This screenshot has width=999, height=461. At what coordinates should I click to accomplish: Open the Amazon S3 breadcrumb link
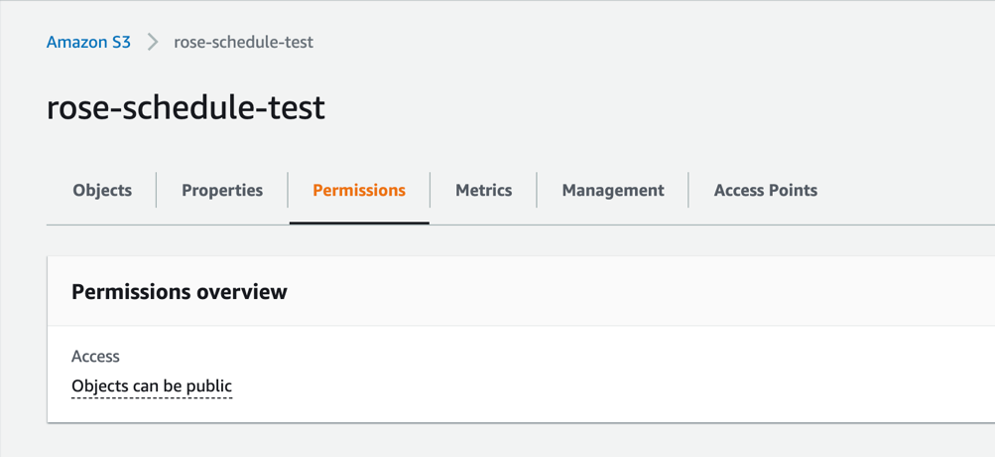(88, 43)
